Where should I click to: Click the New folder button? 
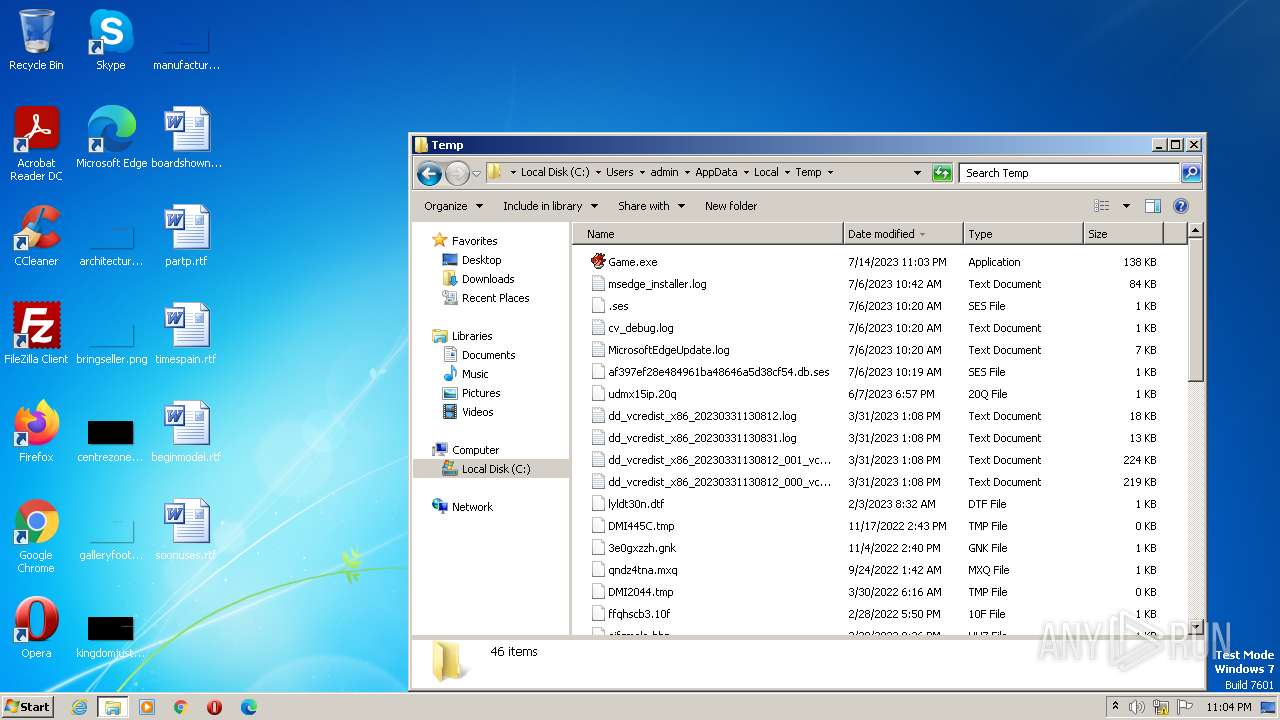click(731, 206)
